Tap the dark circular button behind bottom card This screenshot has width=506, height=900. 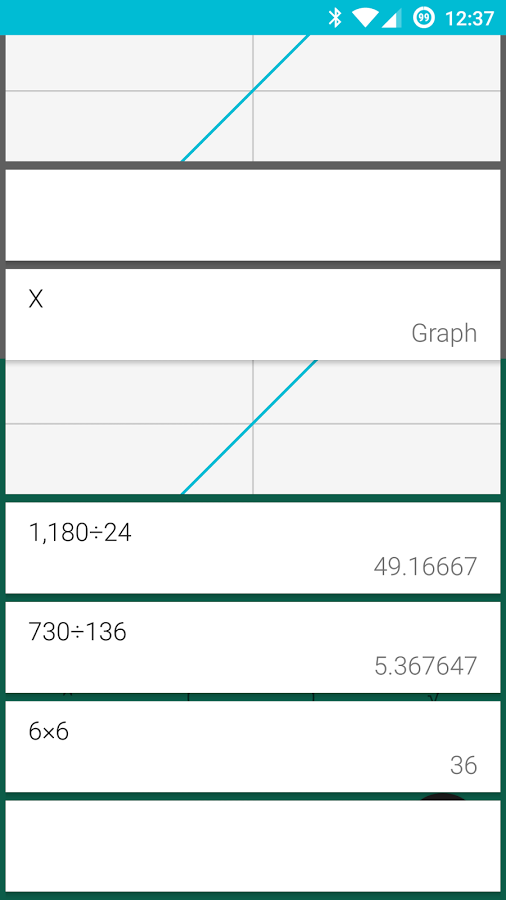(x=444, y=797)
